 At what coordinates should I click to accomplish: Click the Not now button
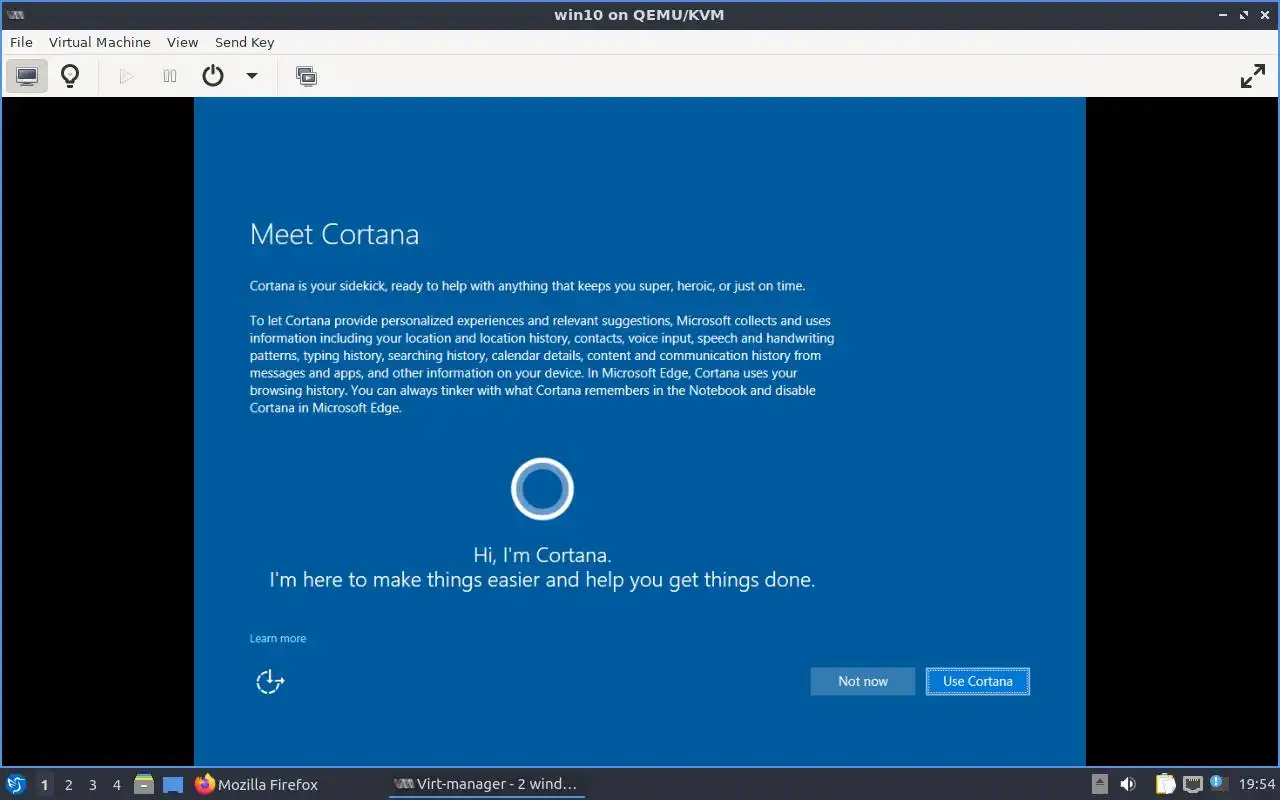(863, 681)
